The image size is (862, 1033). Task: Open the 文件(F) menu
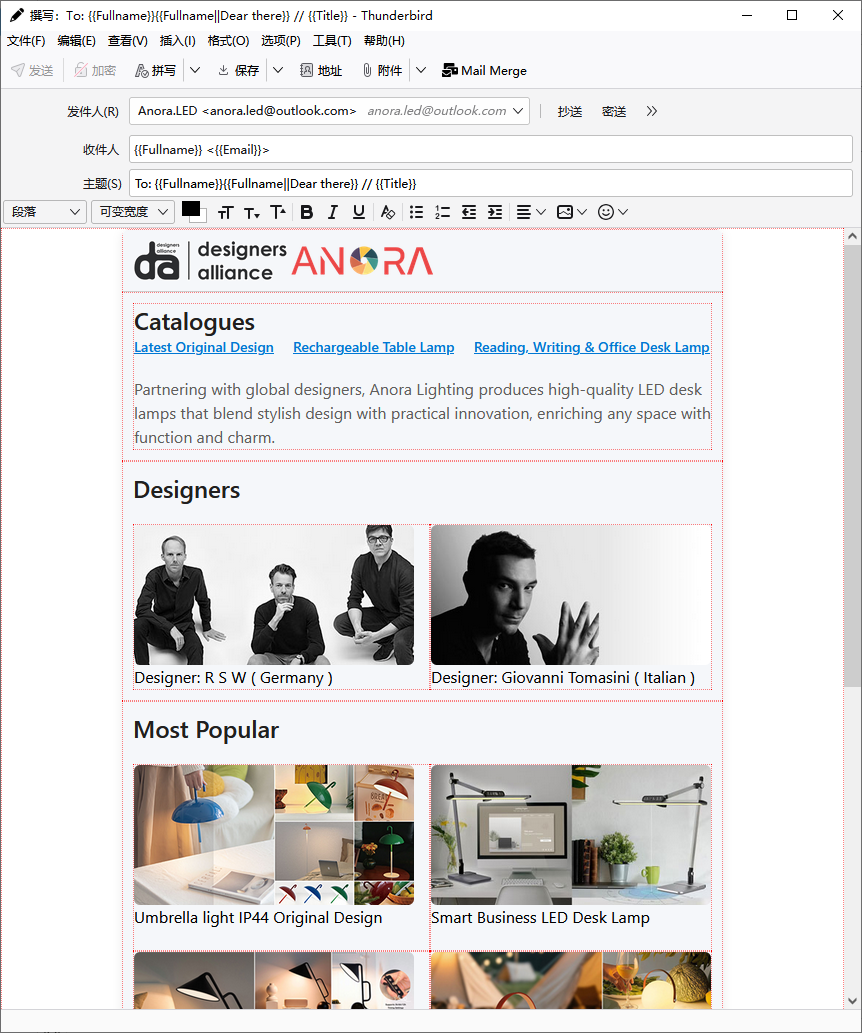click(x=26, y=41)
